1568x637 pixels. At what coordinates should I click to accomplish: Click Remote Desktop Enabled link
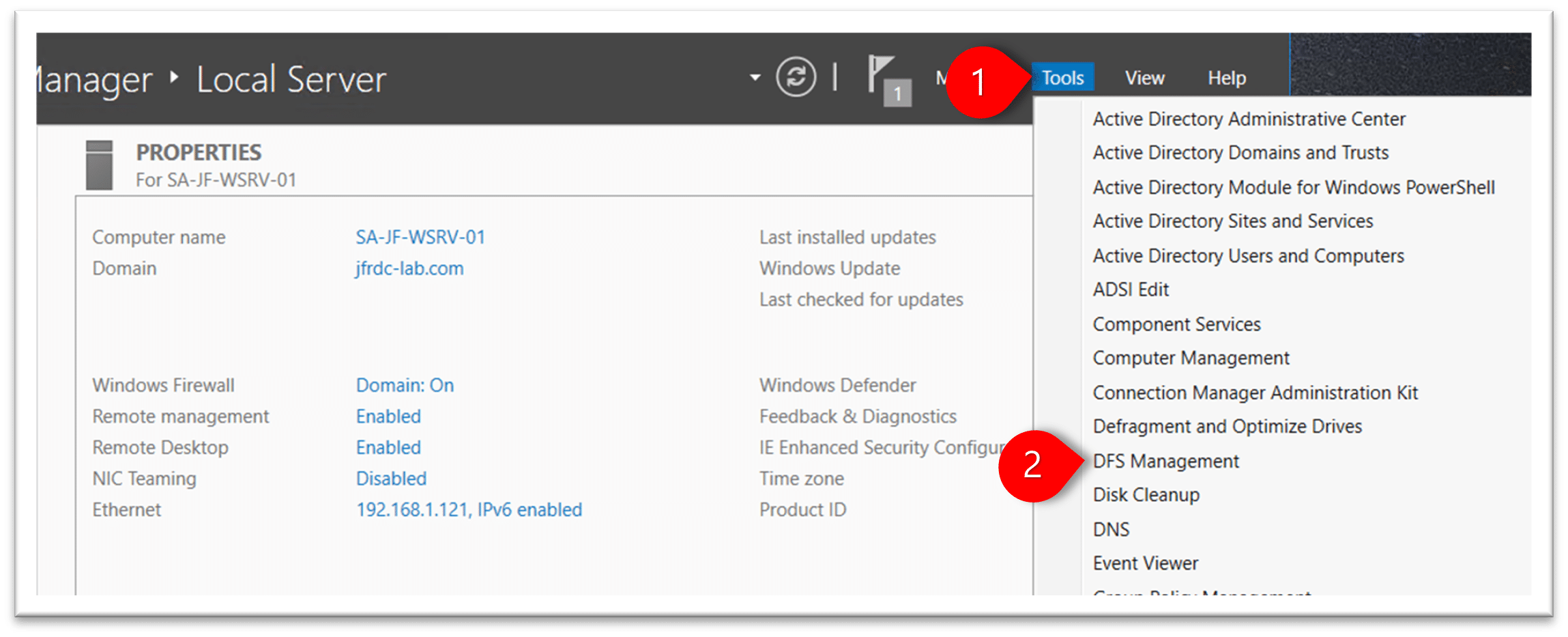tap(388, 448)
